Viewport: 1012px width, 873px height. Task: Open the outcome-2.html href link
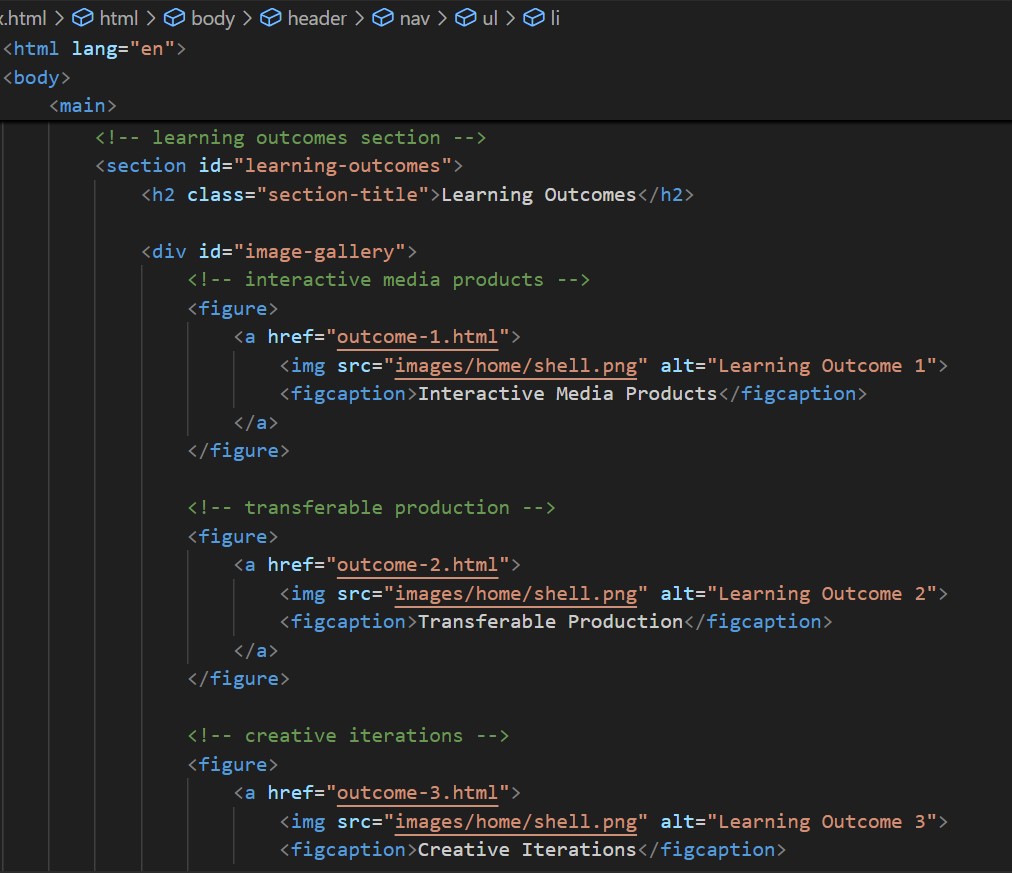pyautogui.click(x=418, y=565)
